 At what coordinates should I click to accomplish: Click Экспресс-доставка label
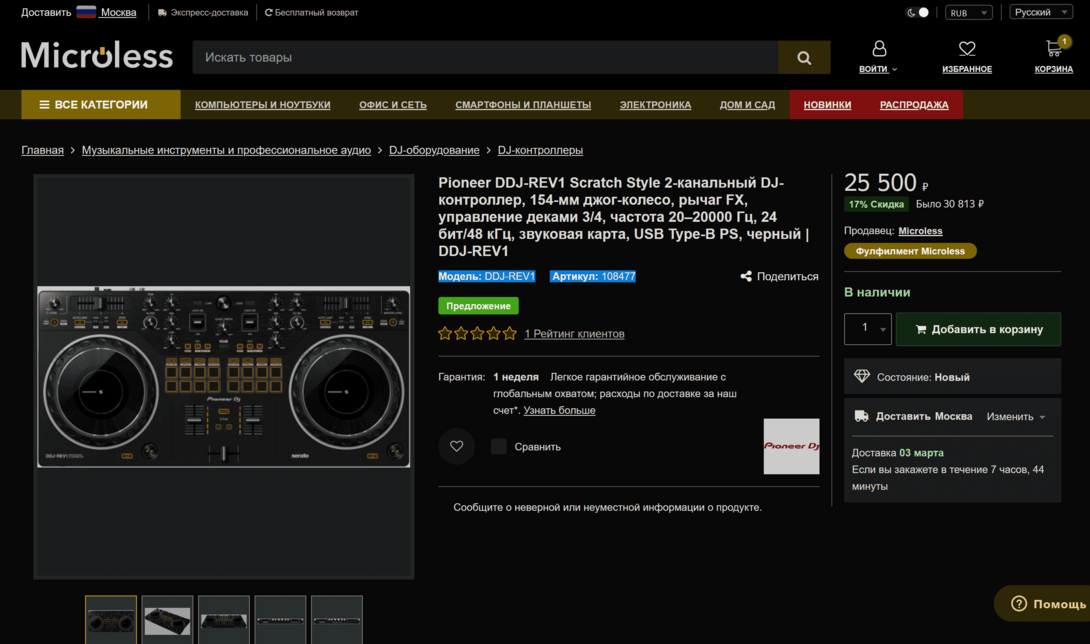(x=209, y=13)
